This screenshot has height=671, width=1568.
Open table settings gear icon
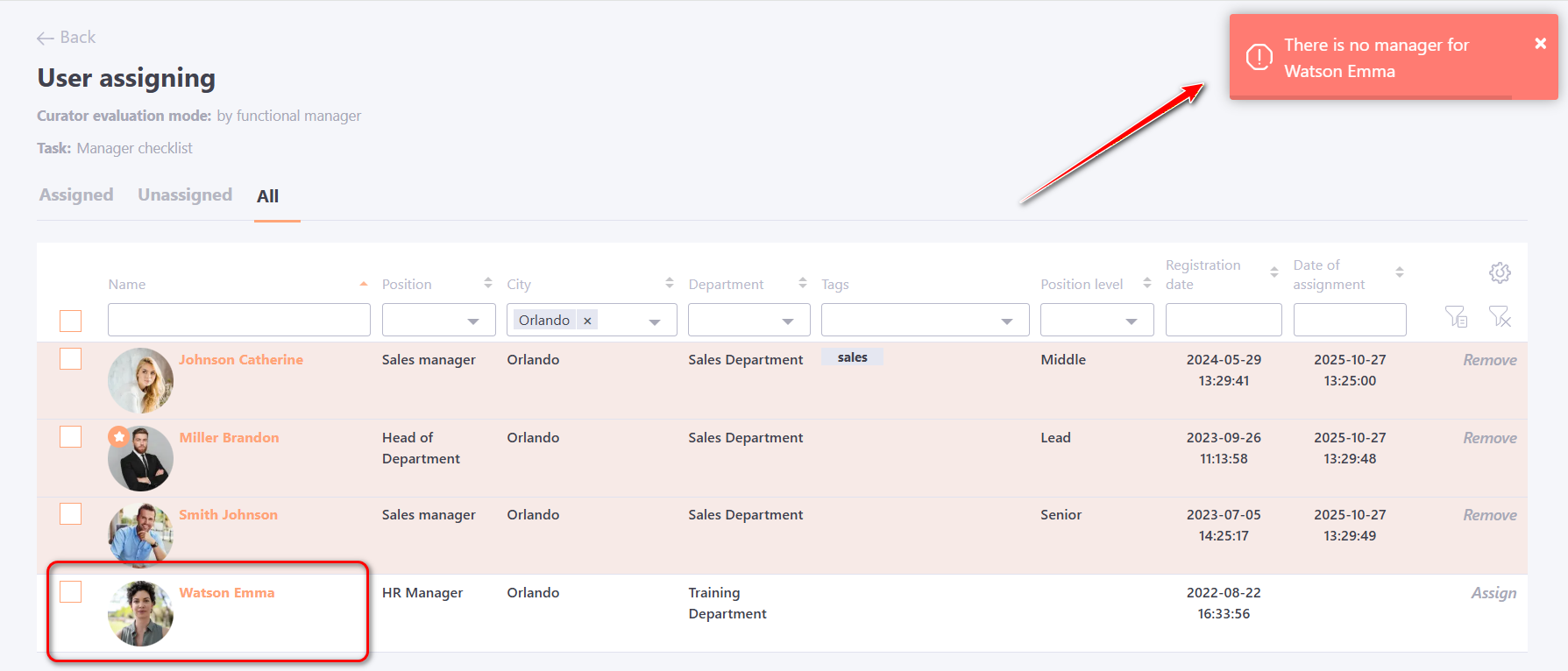[1500, 272]
